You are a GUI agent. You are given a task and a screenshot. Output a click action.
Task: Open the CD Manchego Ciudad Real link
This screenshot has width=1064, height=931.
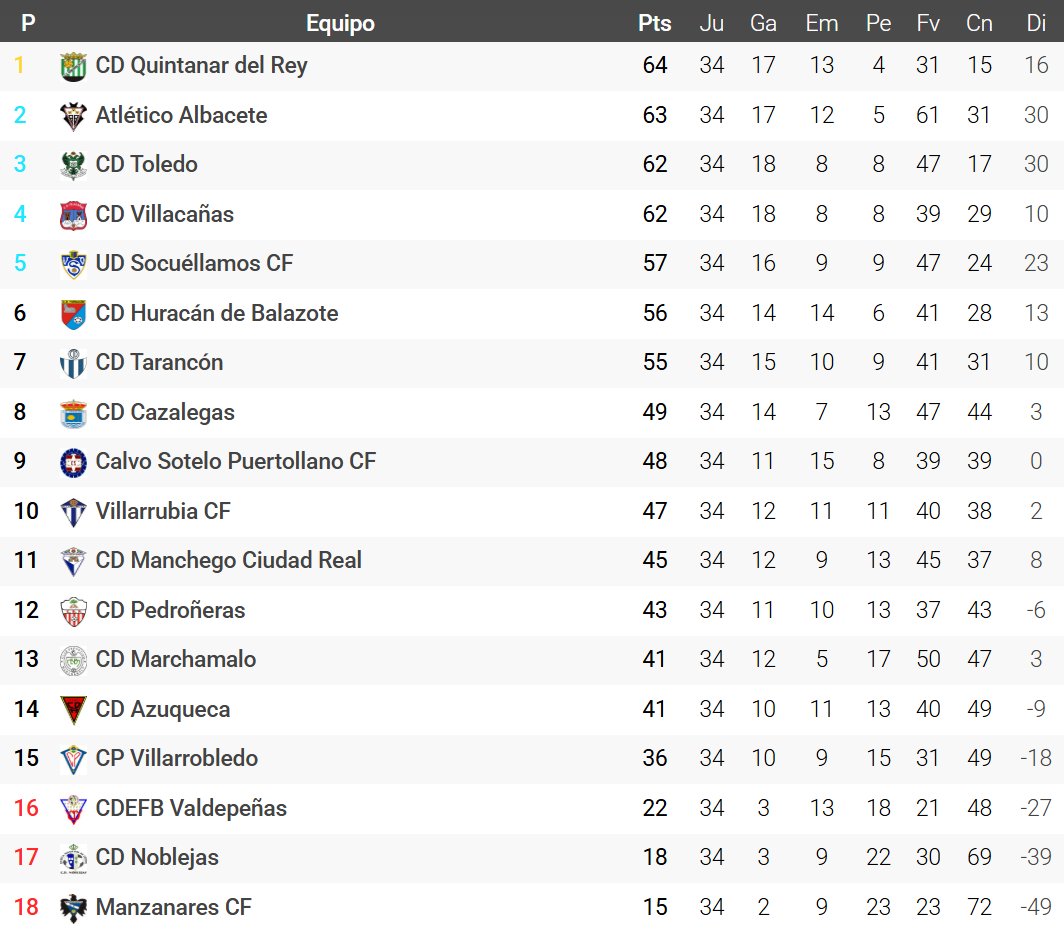229,560
